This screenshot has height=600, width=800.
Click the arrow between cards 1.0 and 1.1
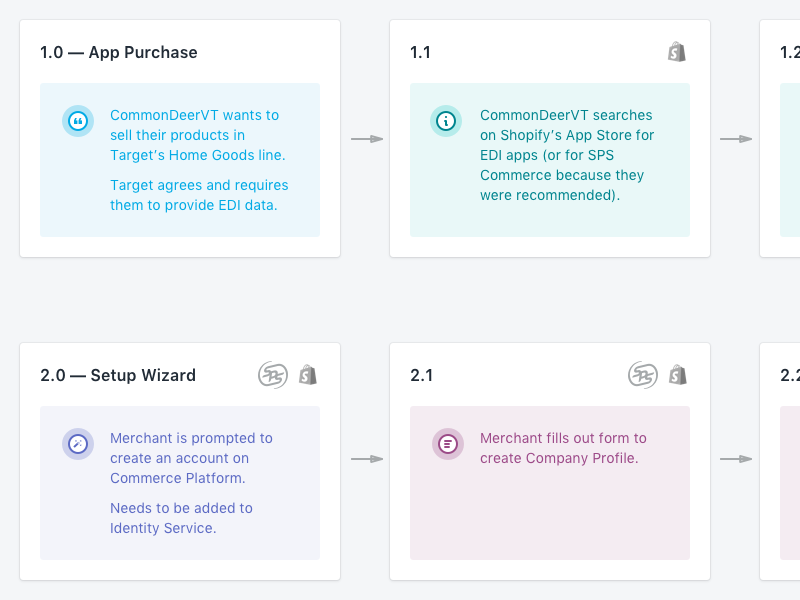(x=367, y=139)
